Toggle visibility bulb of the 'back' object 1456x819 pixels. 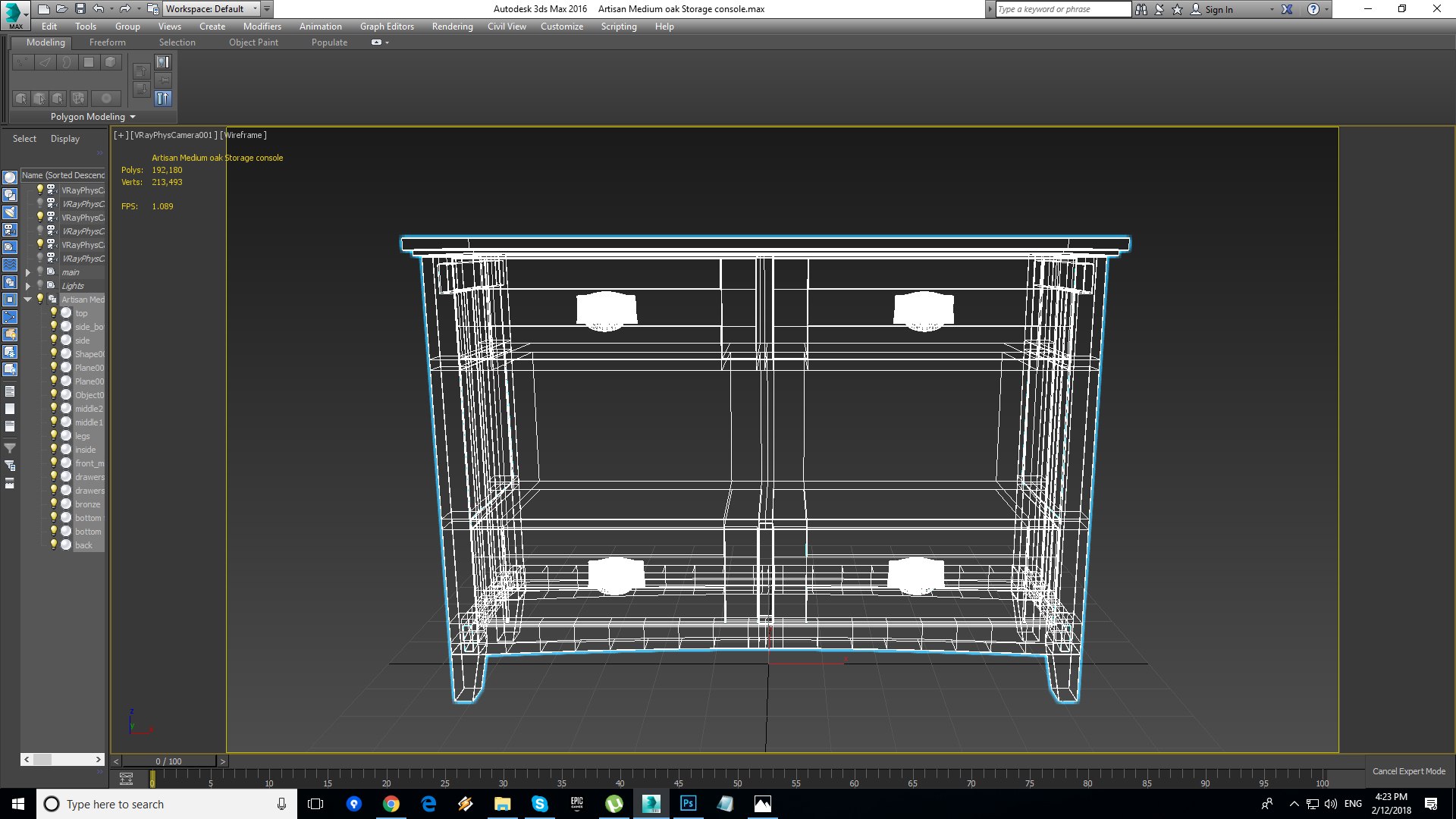coord(54,544)
